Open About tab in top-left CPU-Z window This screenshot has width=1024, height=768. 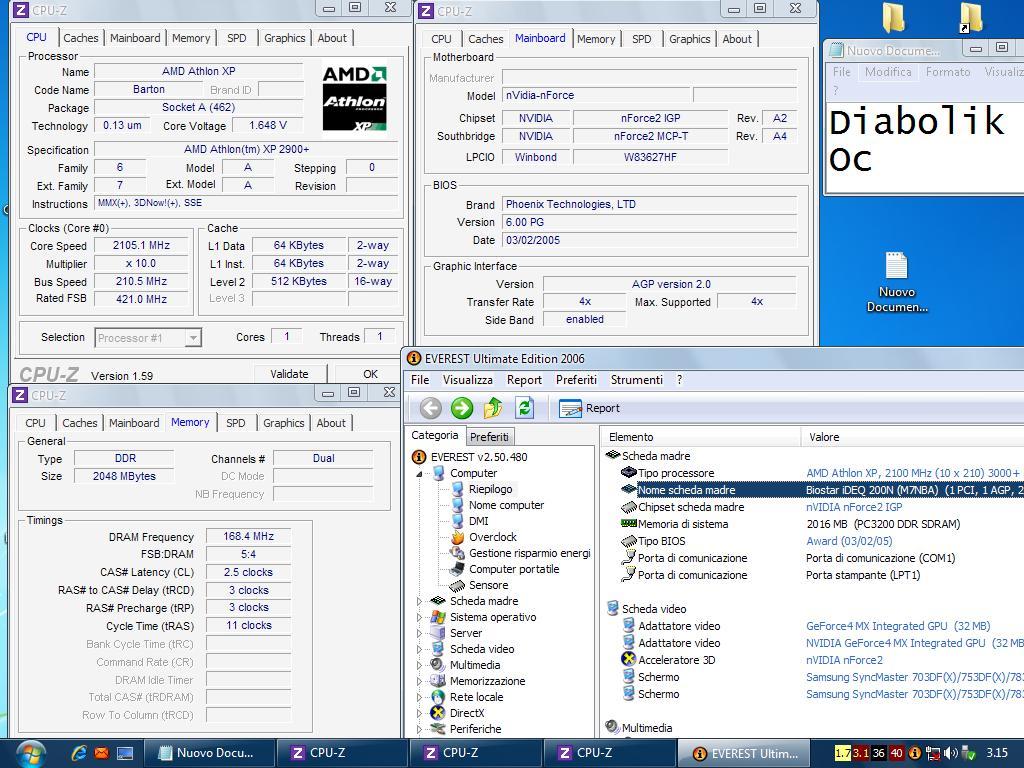(332, 38)
